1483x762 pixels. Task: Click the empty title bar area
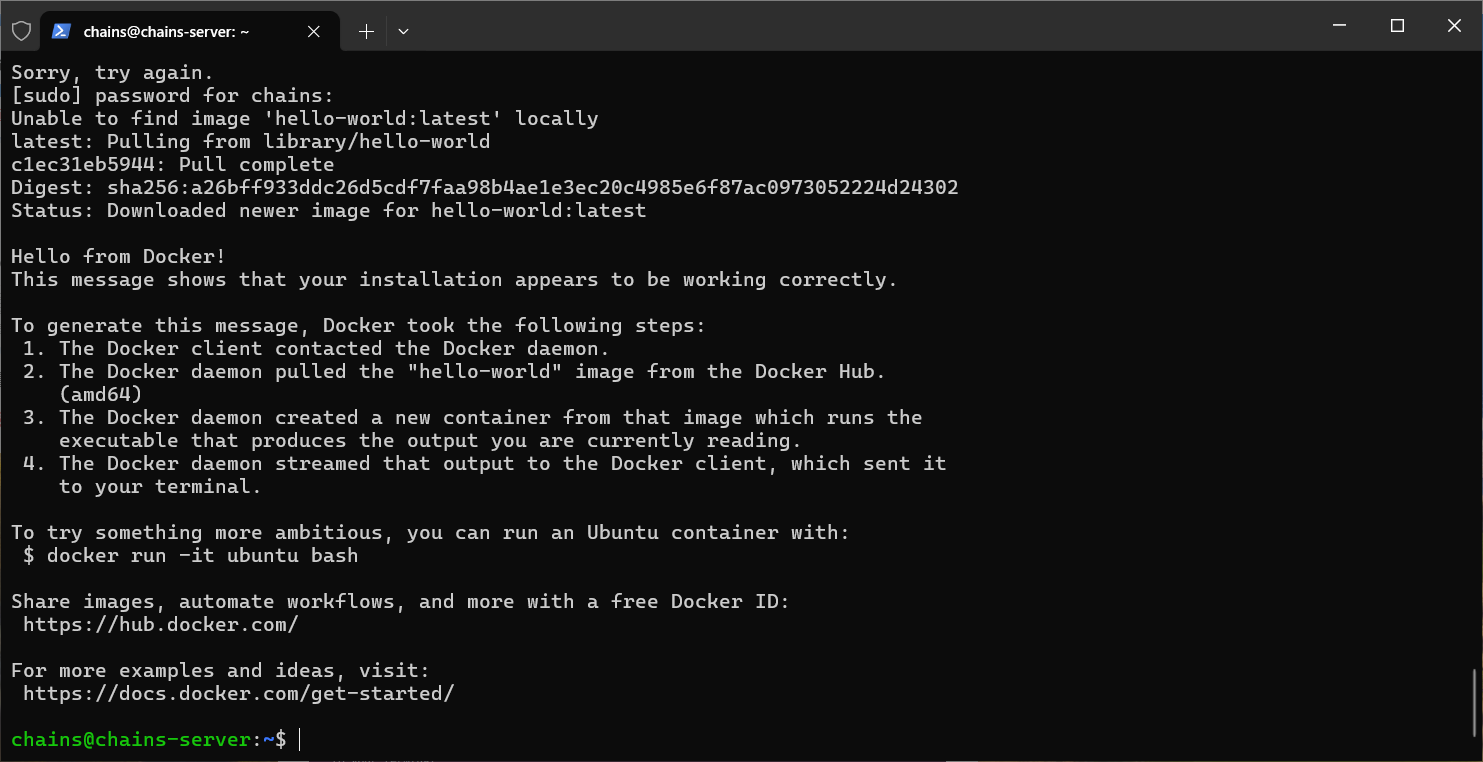(850, 26)
